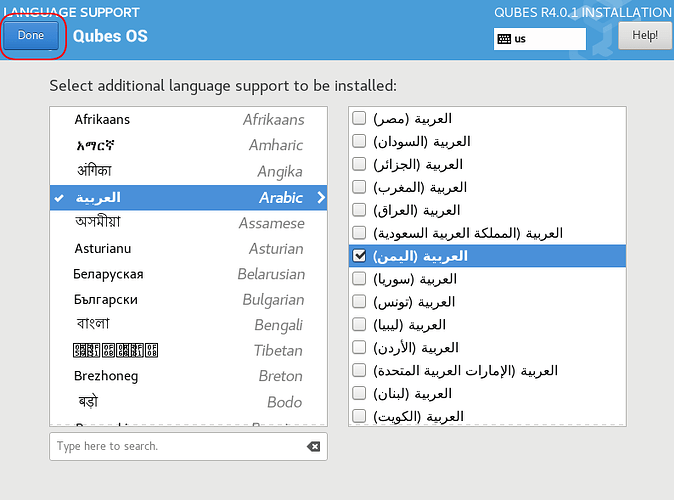Click the Arabic (Saudi Arabia) locale label text
Viewport: 674px width, 500px height.
[x=468, y=233]
